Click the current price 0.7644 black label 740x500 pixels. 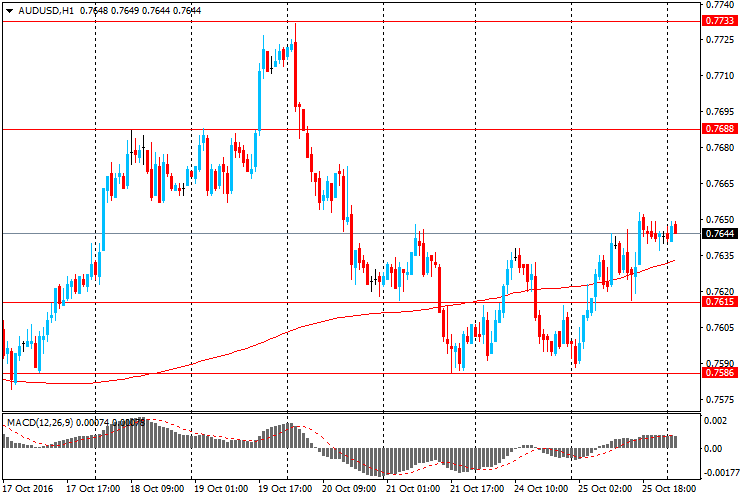pyautogui.click(x=720, y=233)
